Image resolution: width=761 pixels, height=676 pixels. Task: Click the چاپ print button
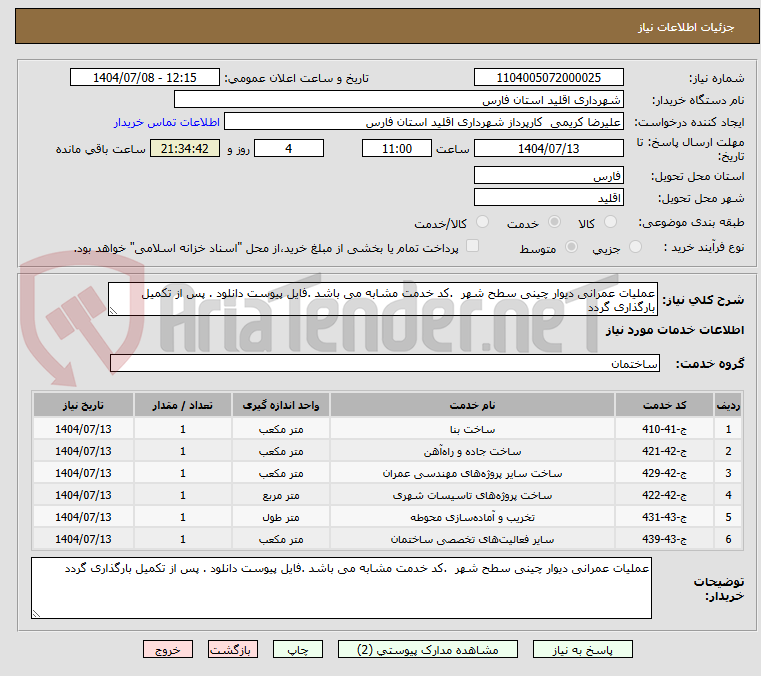[x=298, y=649]
